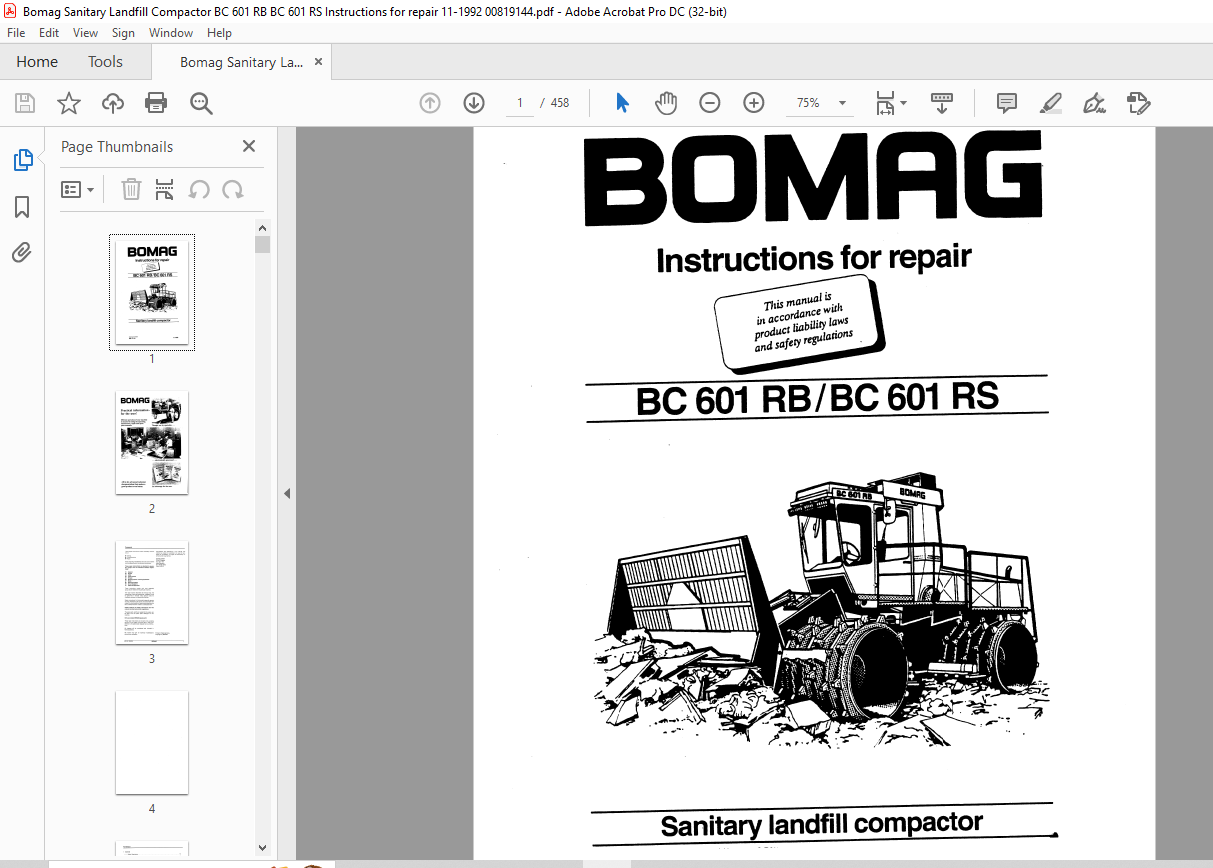Zoom out with minus icon
The height and width of the screenshot is (868, 1213).
pos(710,103)
